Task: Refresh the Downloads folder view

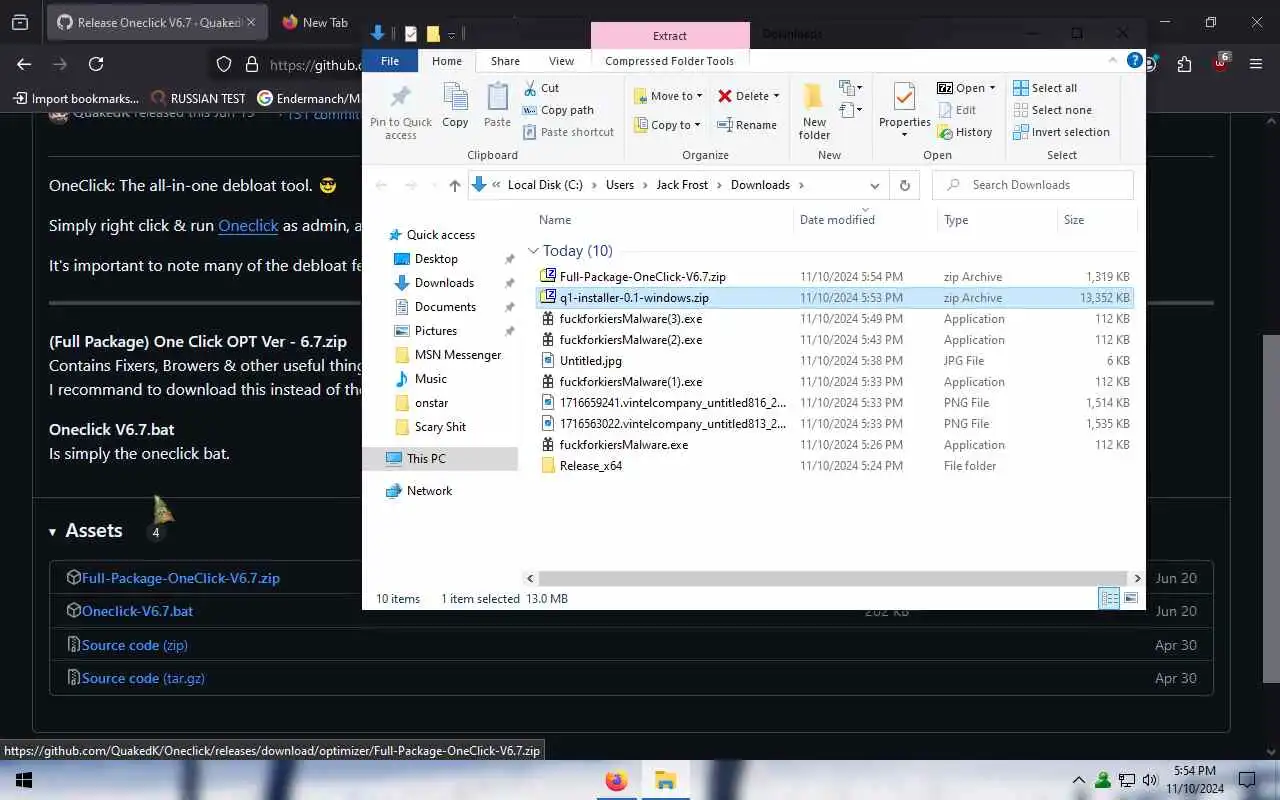Action: (x=905, y=185)
